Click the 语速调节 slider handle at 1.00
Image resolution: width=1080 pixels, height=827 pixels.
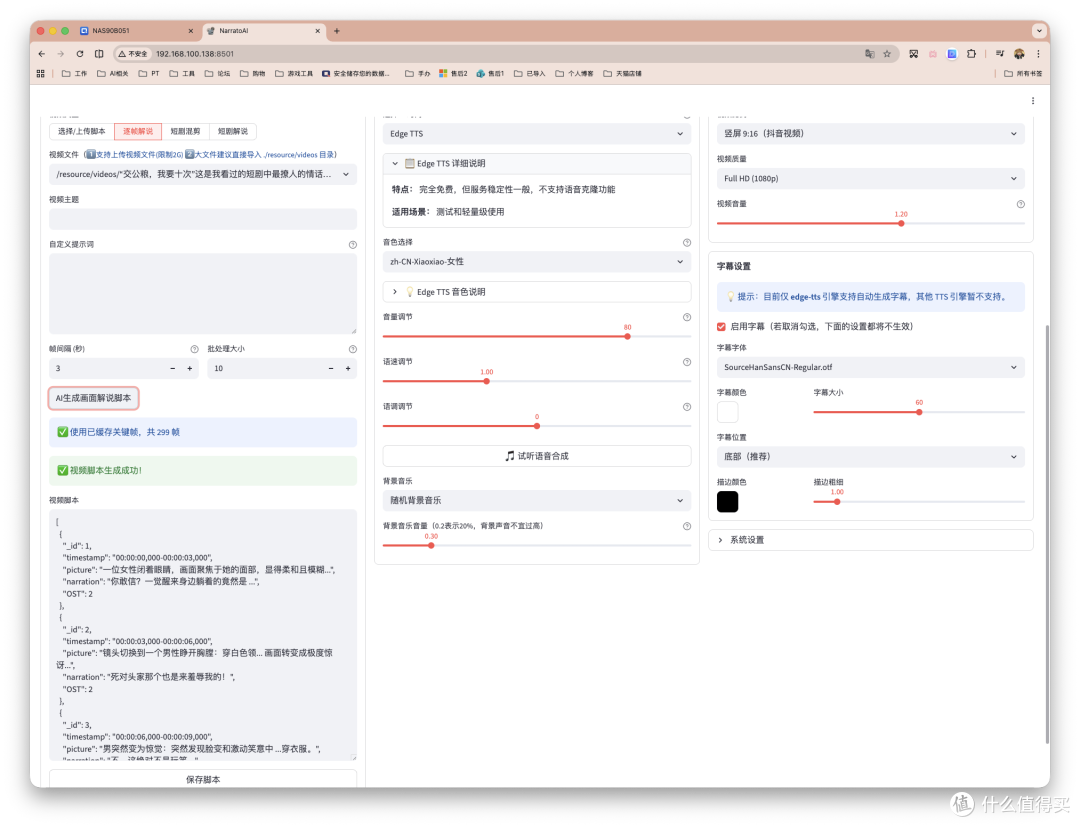pos(487,381)
